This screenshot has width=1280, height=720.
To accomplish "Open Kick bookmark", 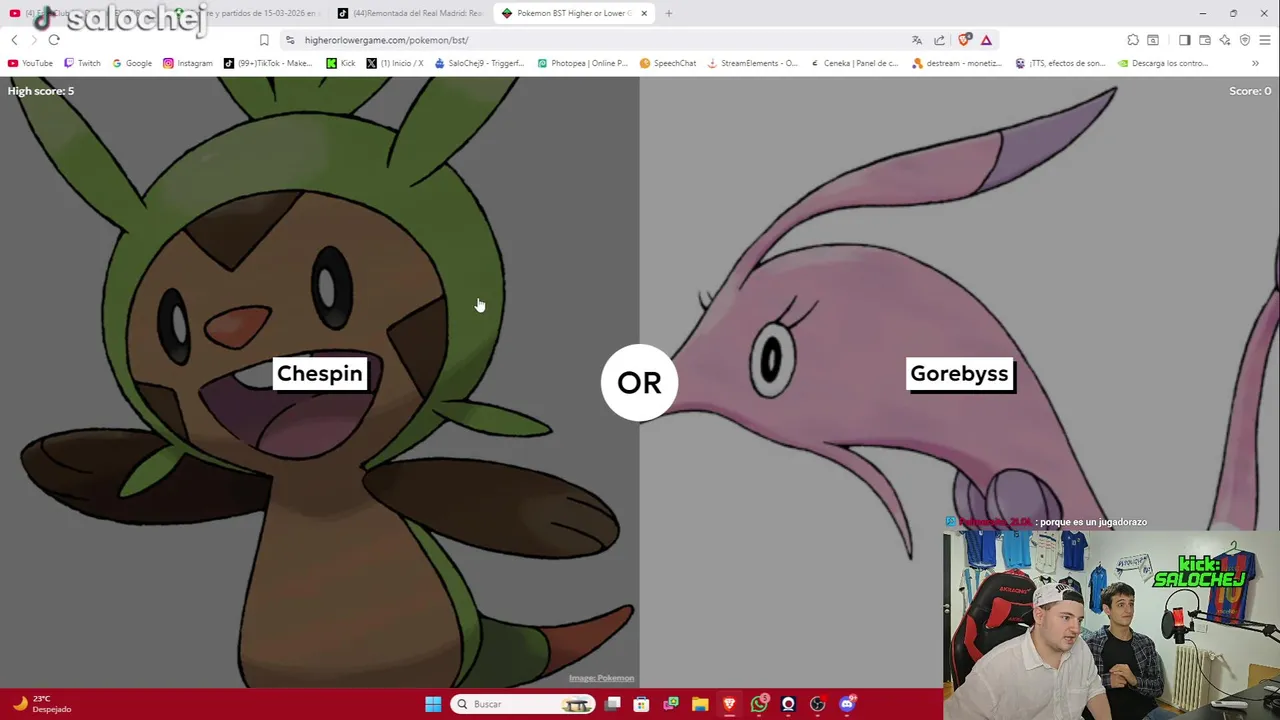I will click(x=341, y=63).
